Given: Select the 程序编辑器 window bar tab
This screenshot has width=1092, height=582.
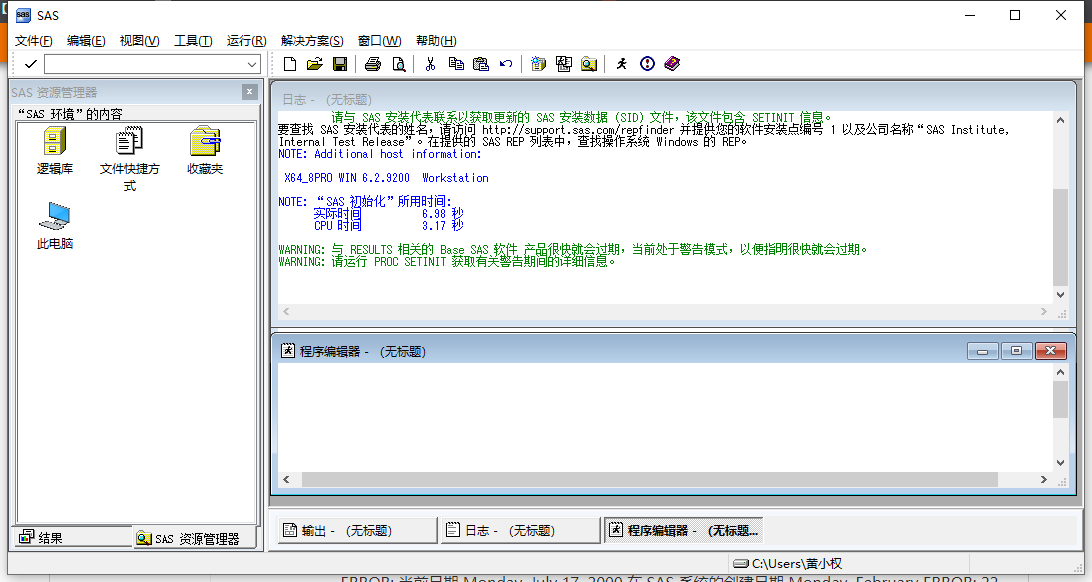Looking at the screenshot, I should (683, 530).
